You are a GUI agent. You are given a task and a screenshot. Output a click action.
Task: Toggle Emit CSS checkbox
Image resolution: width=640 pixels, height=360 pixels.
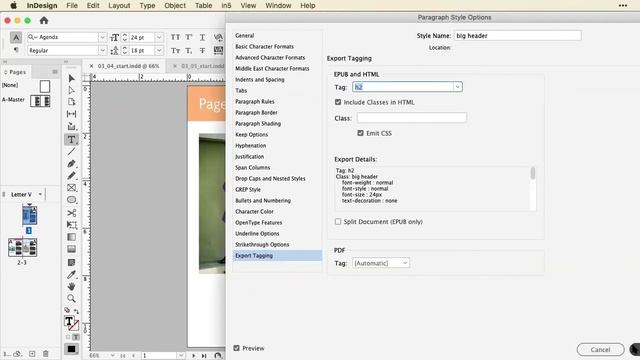click(360, 133)
